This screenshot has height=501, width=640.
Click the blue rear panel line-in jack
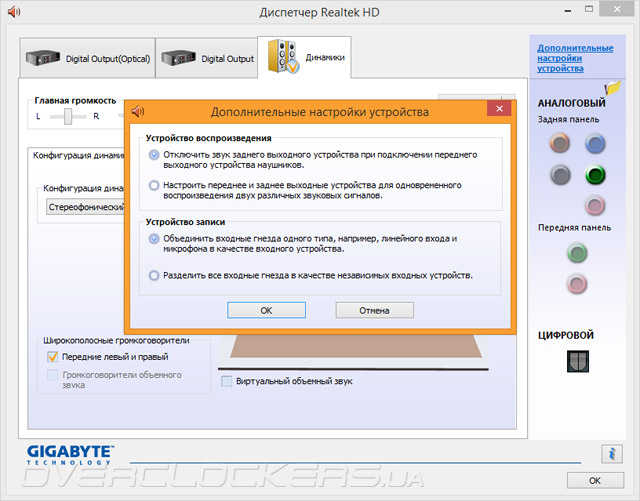[x=595, y=144]
